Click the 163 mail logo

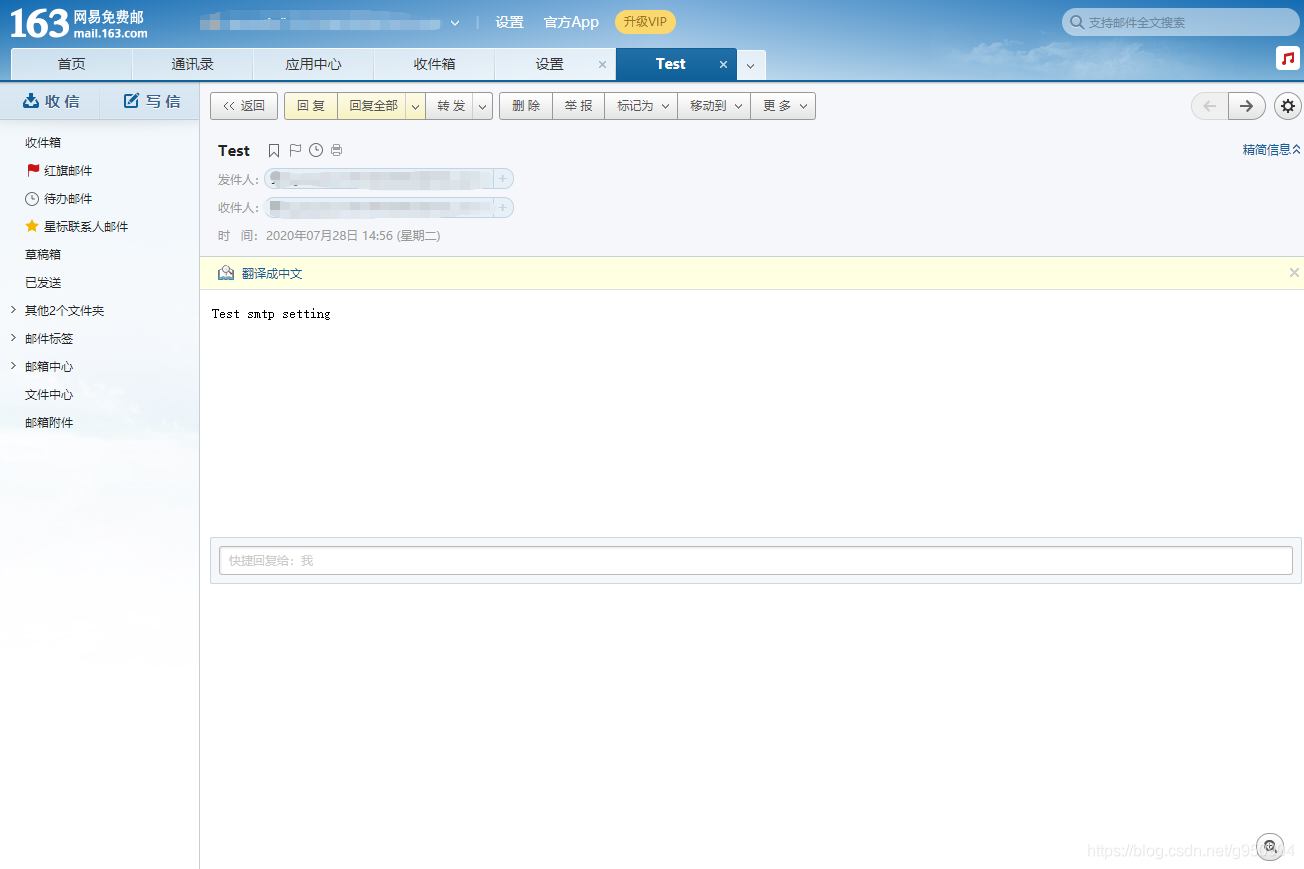(x=78, y=24)
